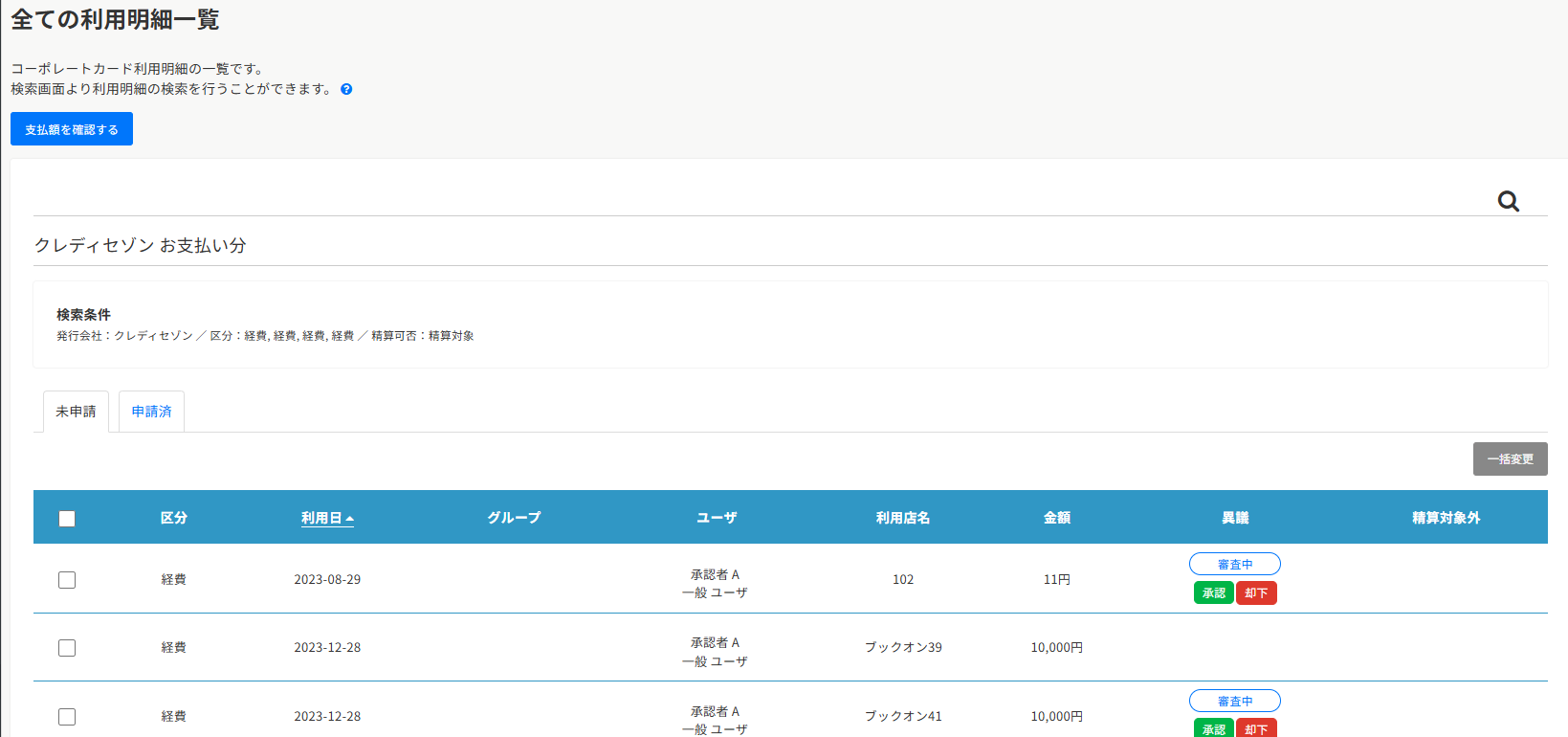Image resolution: width=1568 pixels, height=737 pixels.
Task: Check the box for the 2023-08-29 row
Action: point(67,580)
